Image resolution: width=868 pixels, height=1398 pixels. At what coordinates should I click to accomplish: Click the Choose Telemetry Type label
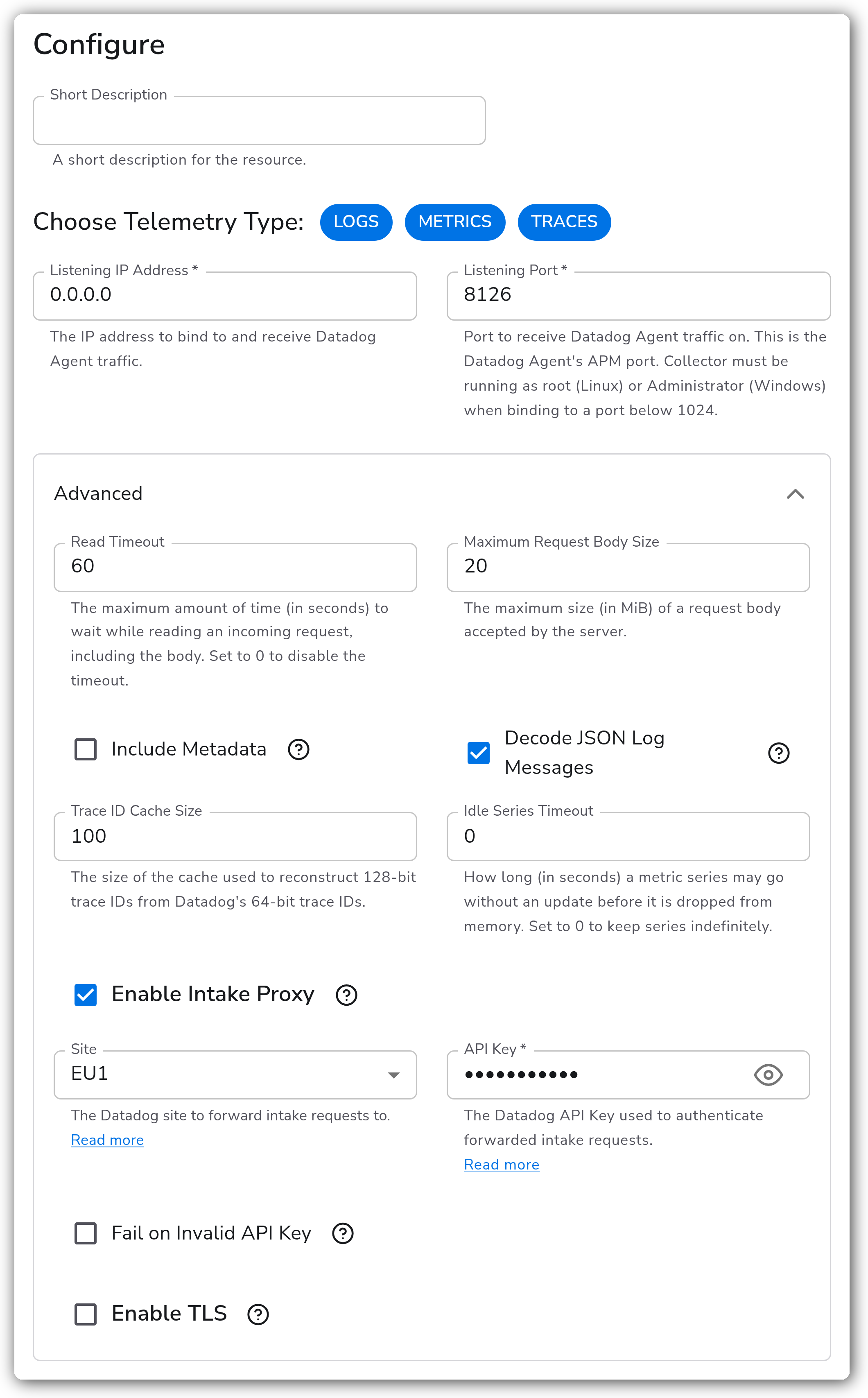click(169, 222)
